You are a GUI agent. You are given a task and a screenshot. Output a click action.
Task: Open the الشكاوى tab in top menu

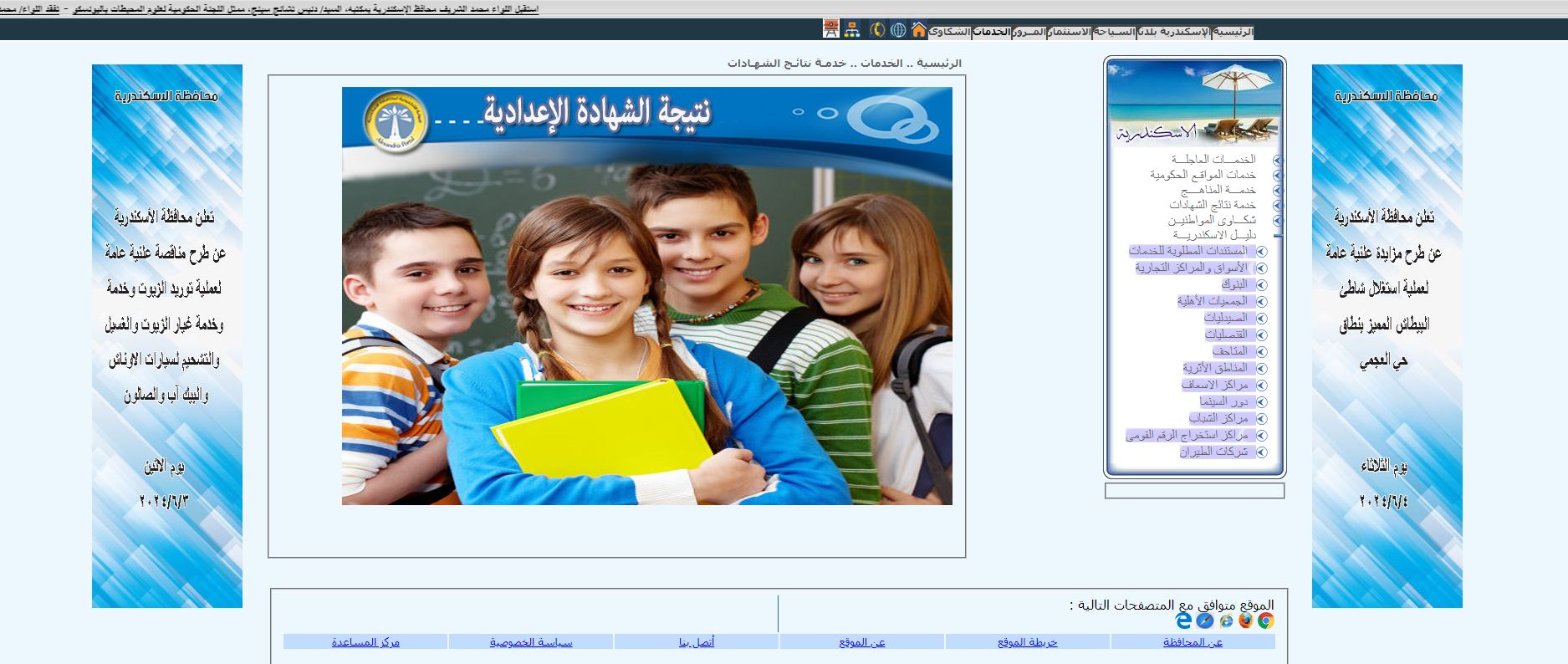tap(949, 32)
